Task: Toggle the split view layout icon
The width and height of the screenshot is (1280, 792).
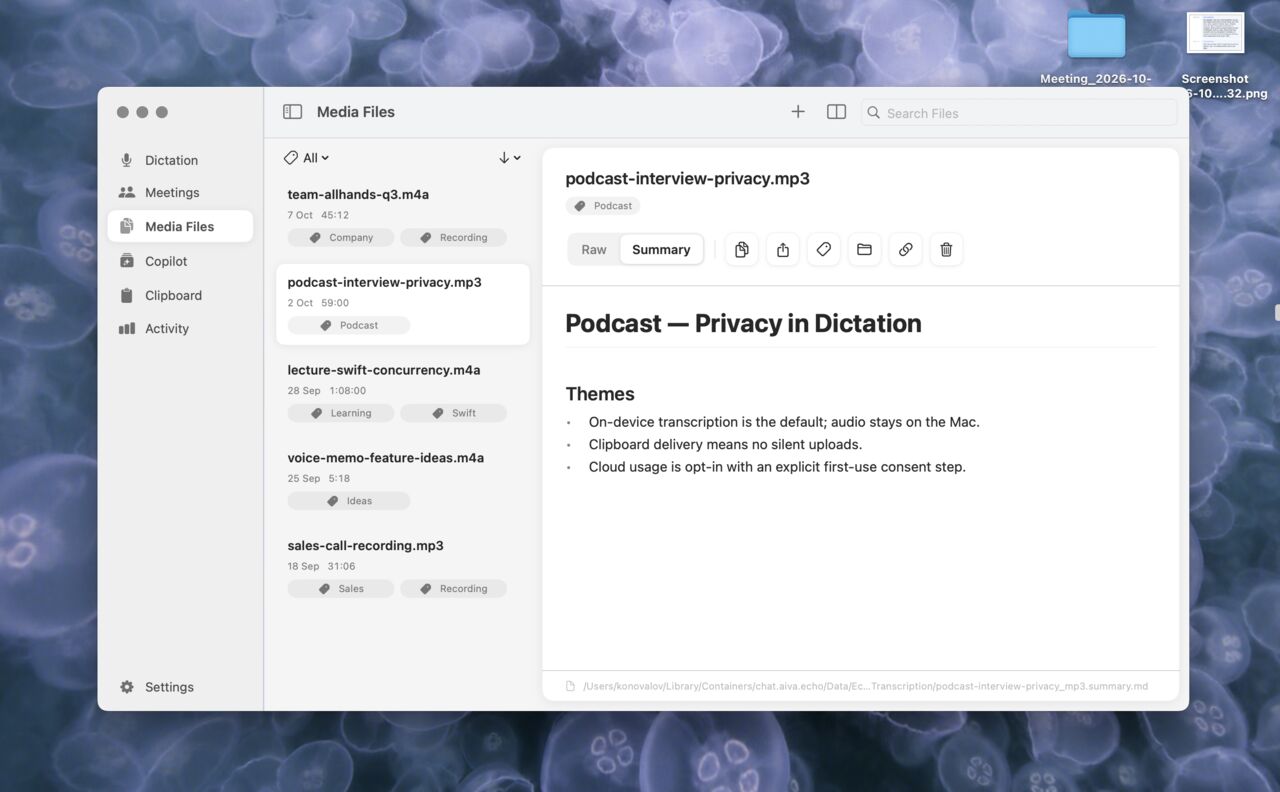Action: tap(837, 112)
